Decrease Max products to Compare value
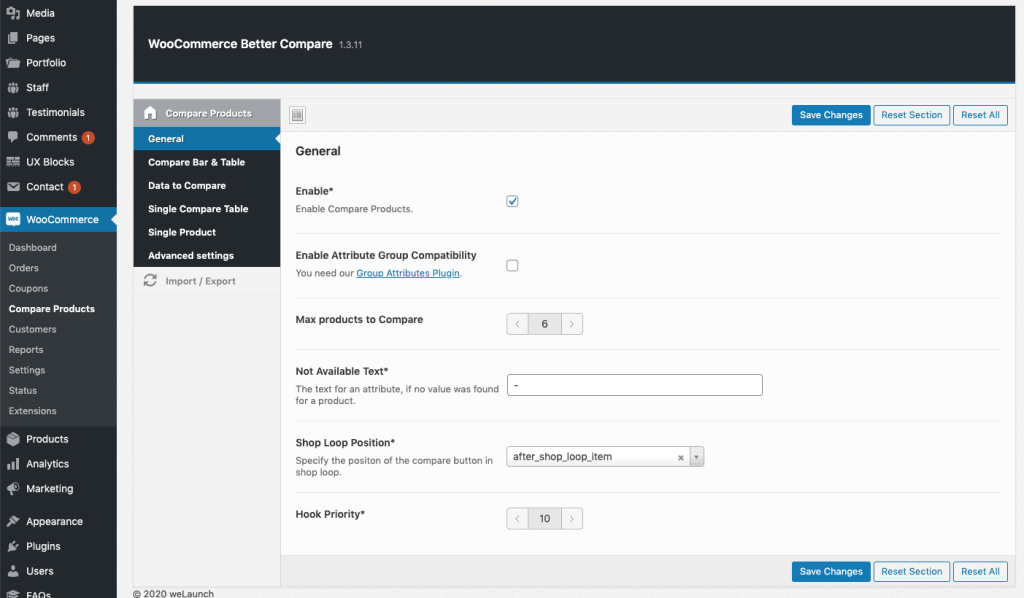 pyautogui.click(x=517, y=324)
